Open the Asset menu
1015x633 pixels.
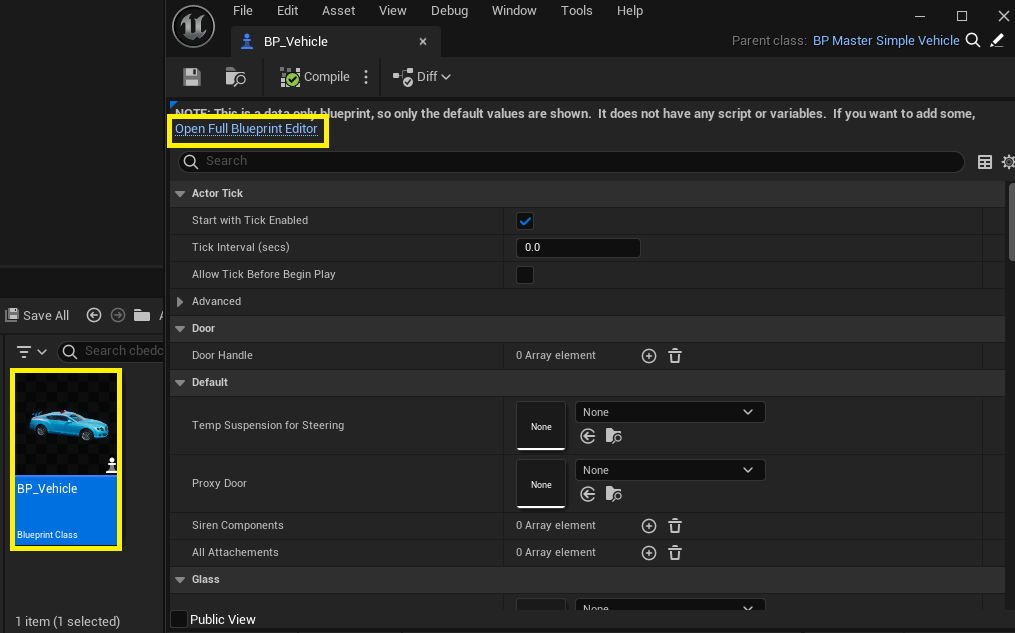[x=338, y=11]
